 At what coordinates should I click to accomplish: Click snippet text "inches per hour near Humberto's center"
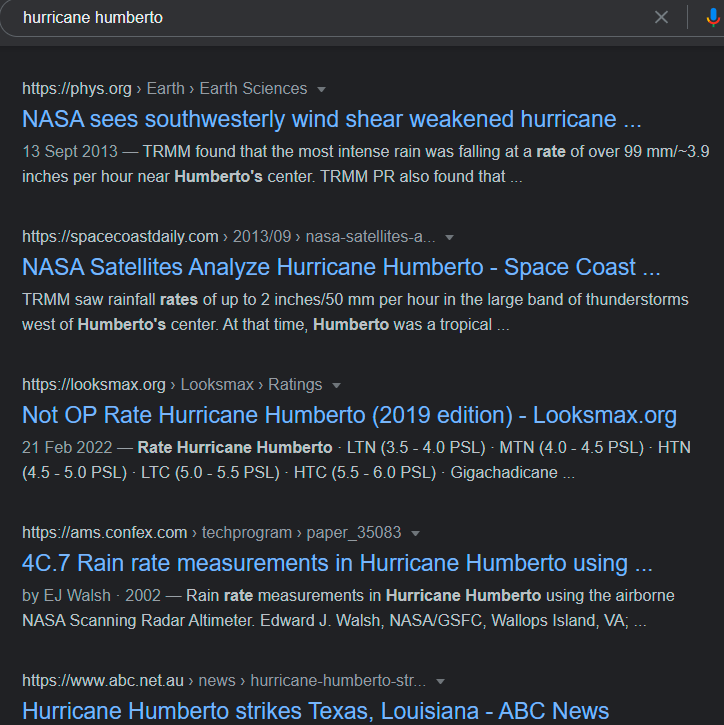pyautogui.click(x=167, y=177)
